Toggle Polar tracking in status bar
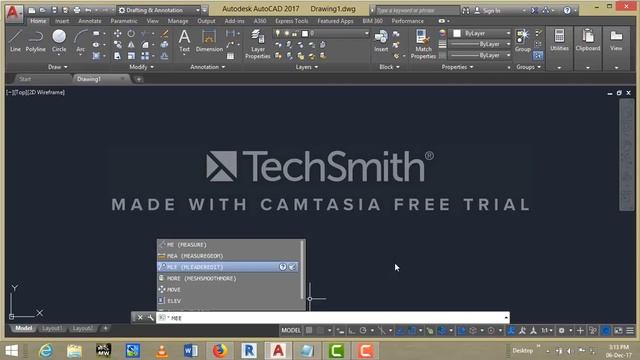Screen dimensions: 640x360 [x=363, y=331]
